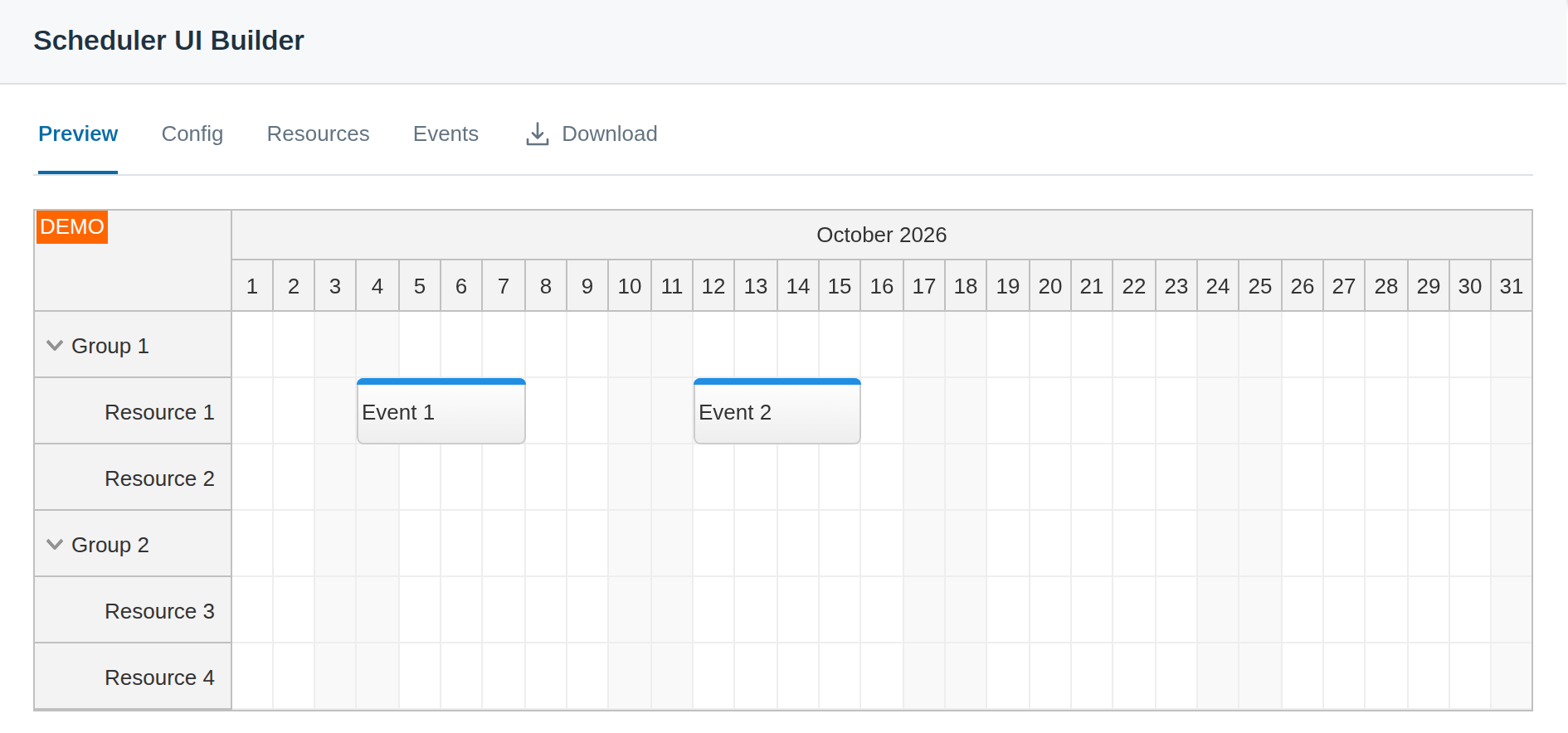Screen dimensions: 1568x733
Task: Click day 15 in the date header
Action: coord(840,286)
